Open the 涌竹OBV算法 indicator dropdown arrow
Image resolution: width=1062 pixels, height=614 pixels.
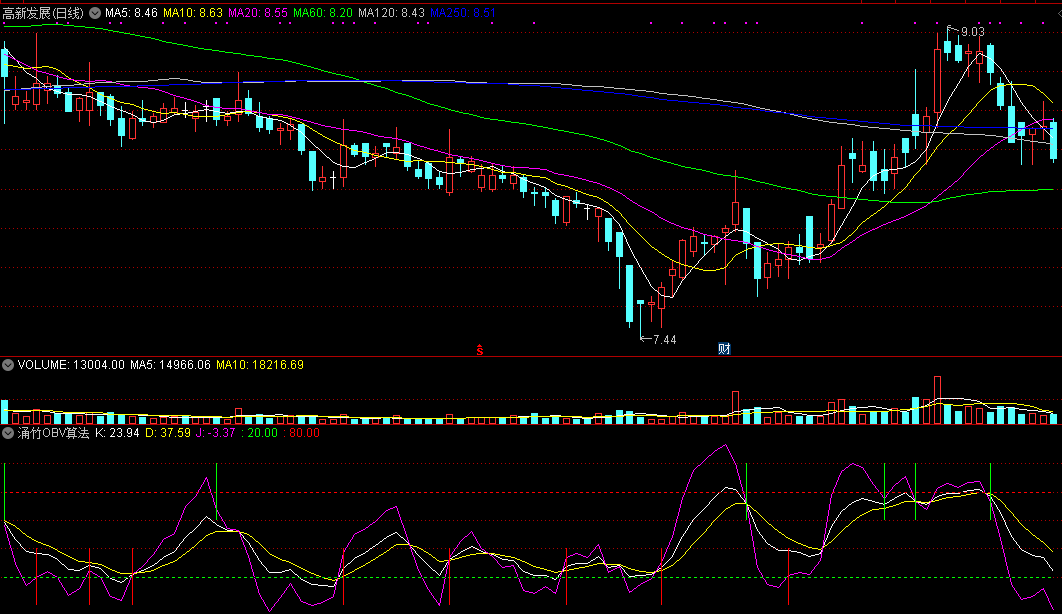tap(8, 433)
